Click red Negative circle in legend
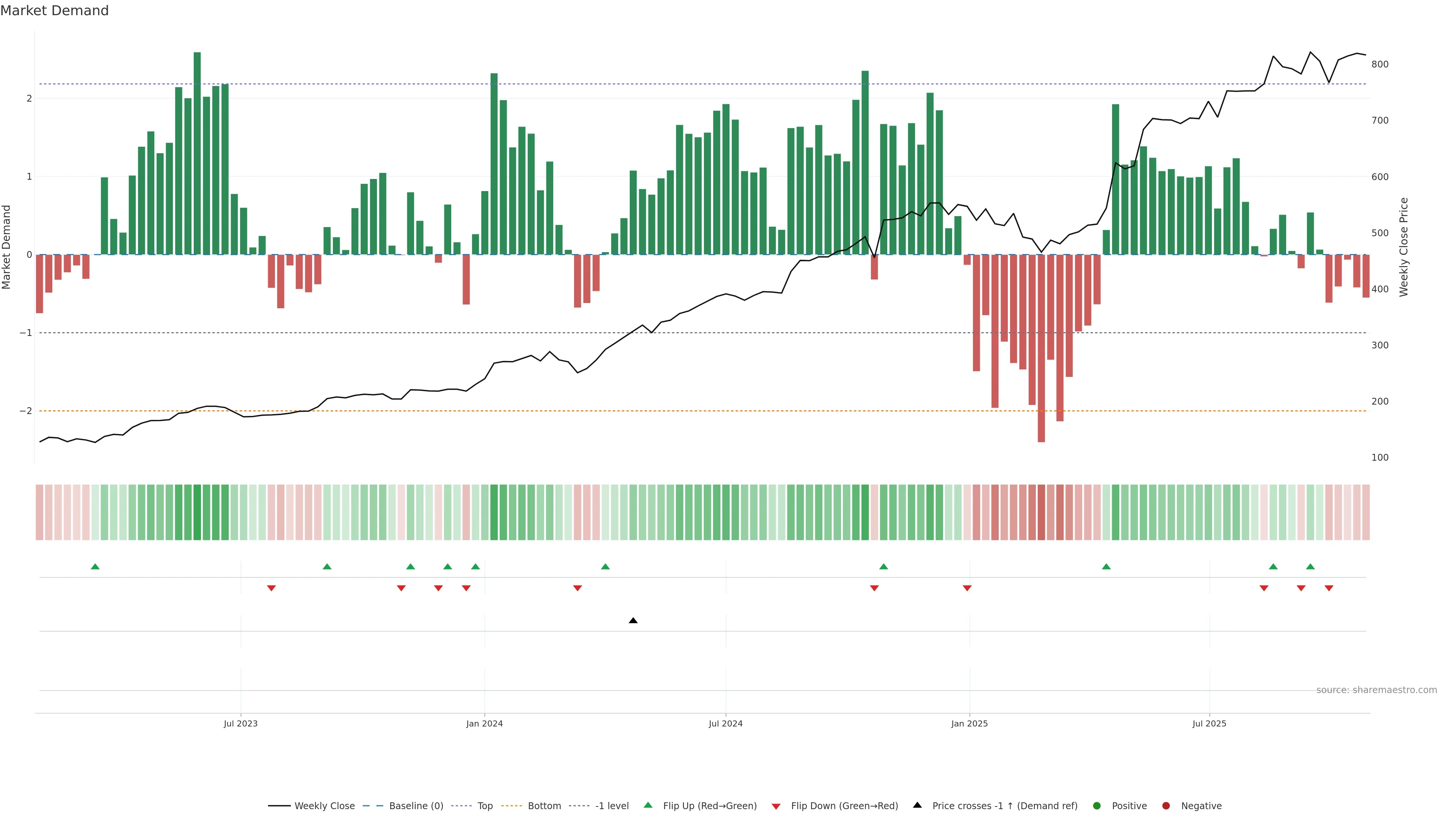 1166,806
